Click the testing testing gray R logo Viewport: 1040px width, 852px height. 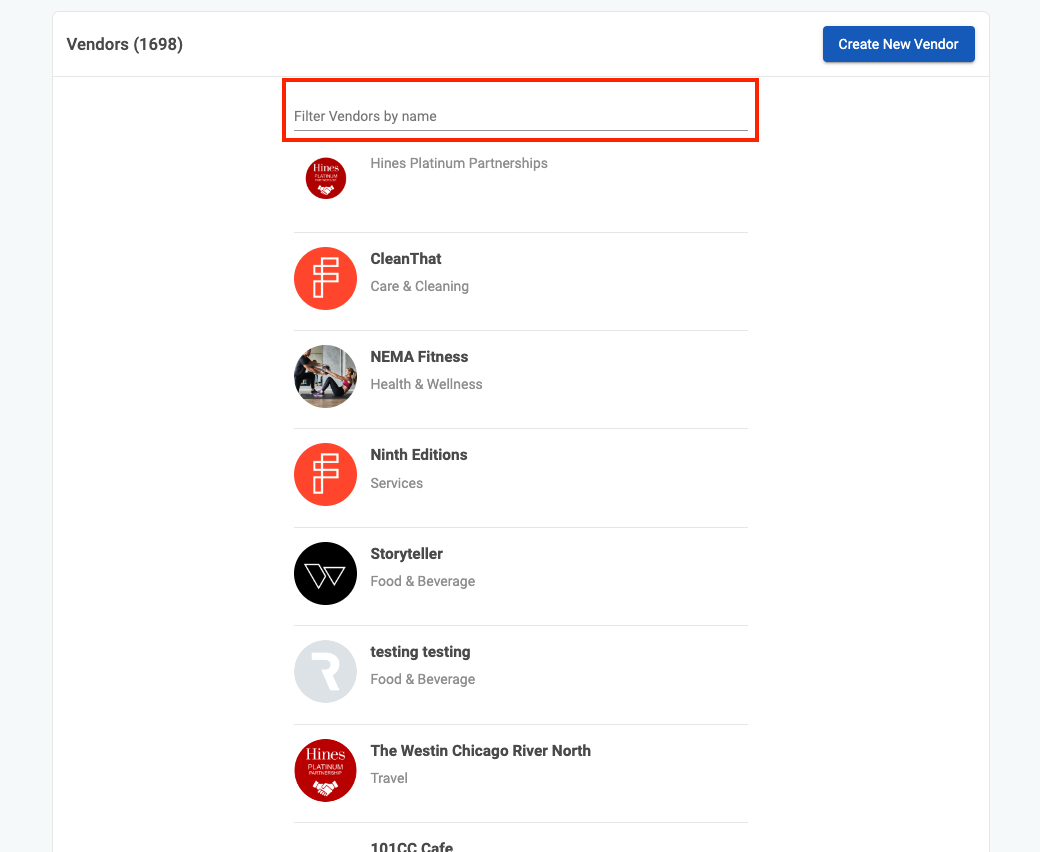click(x=325, y=672)
